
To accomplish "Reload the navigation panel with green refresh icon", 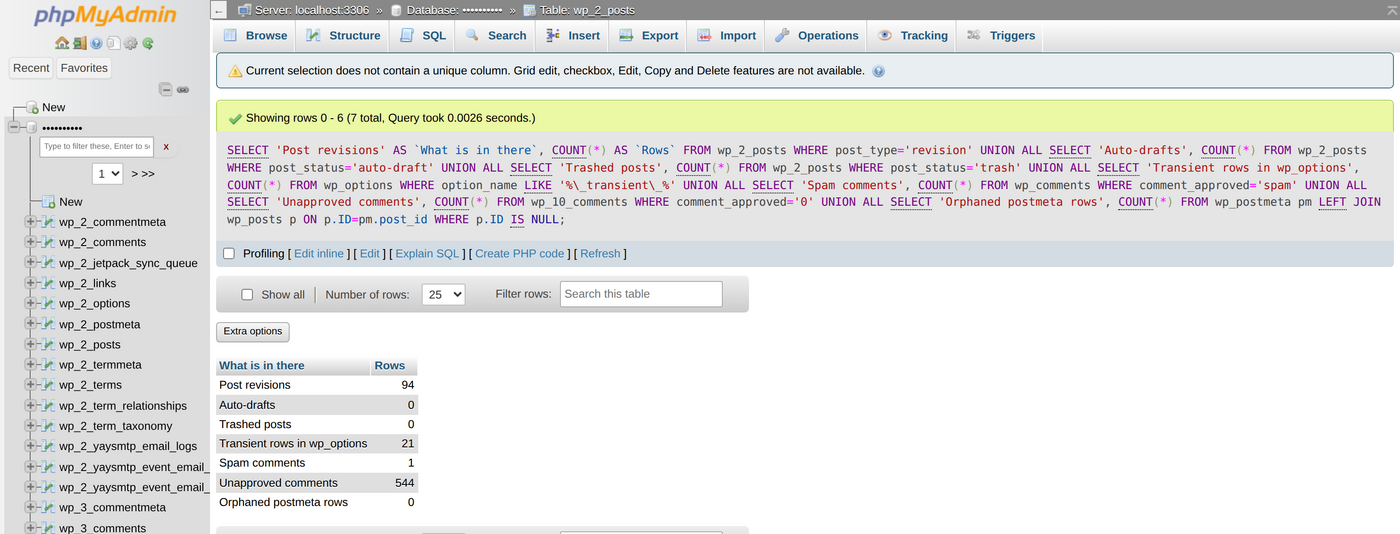I will tap(147, 43).
